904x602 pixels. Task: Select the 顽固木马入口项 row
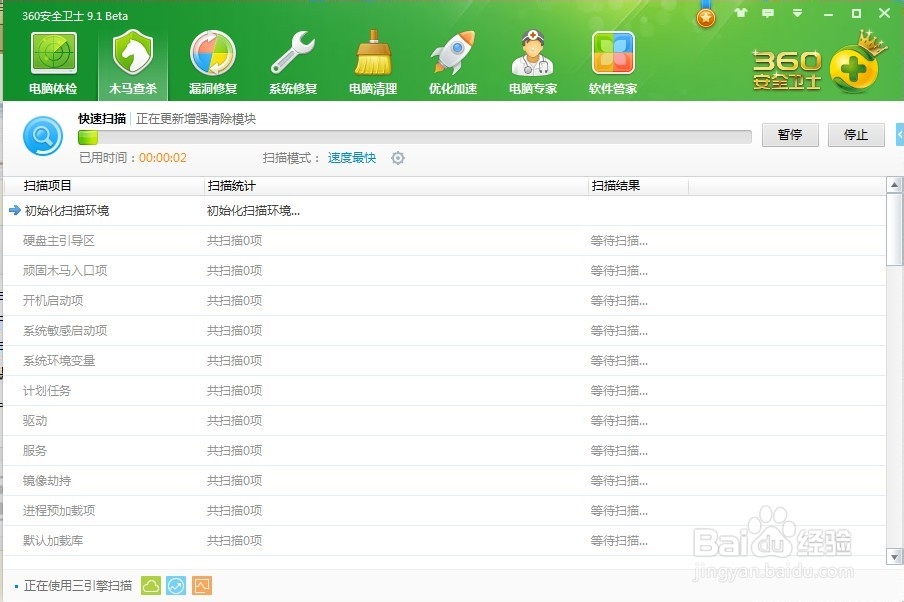pyautogui.click(x=445, y=270)
